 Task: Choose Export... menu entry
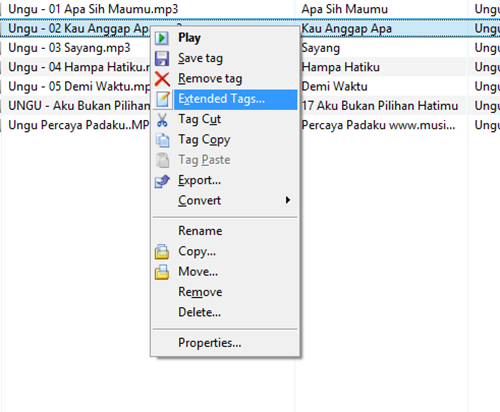tap(225, 180)
